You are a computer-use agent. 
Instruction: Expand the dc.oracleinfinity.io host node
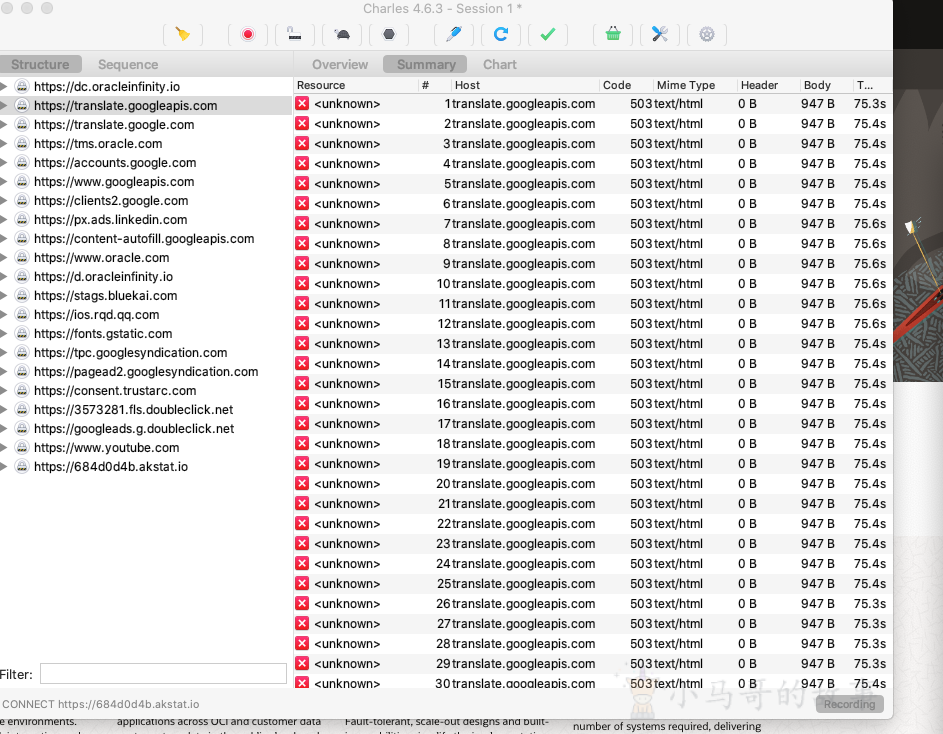4,87
